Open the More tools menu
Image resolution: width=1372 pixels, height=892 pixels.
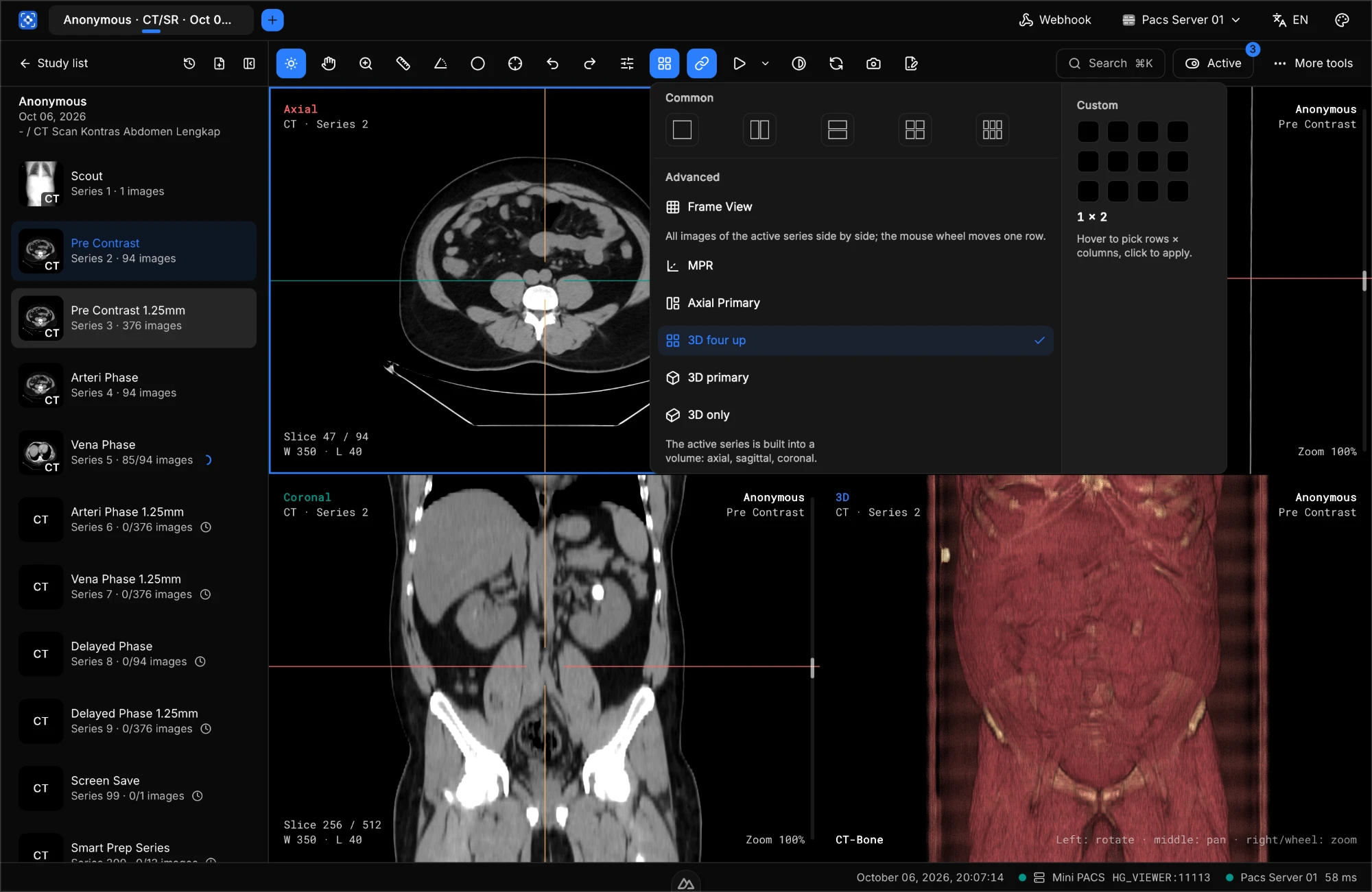(x=1314, y=63)
